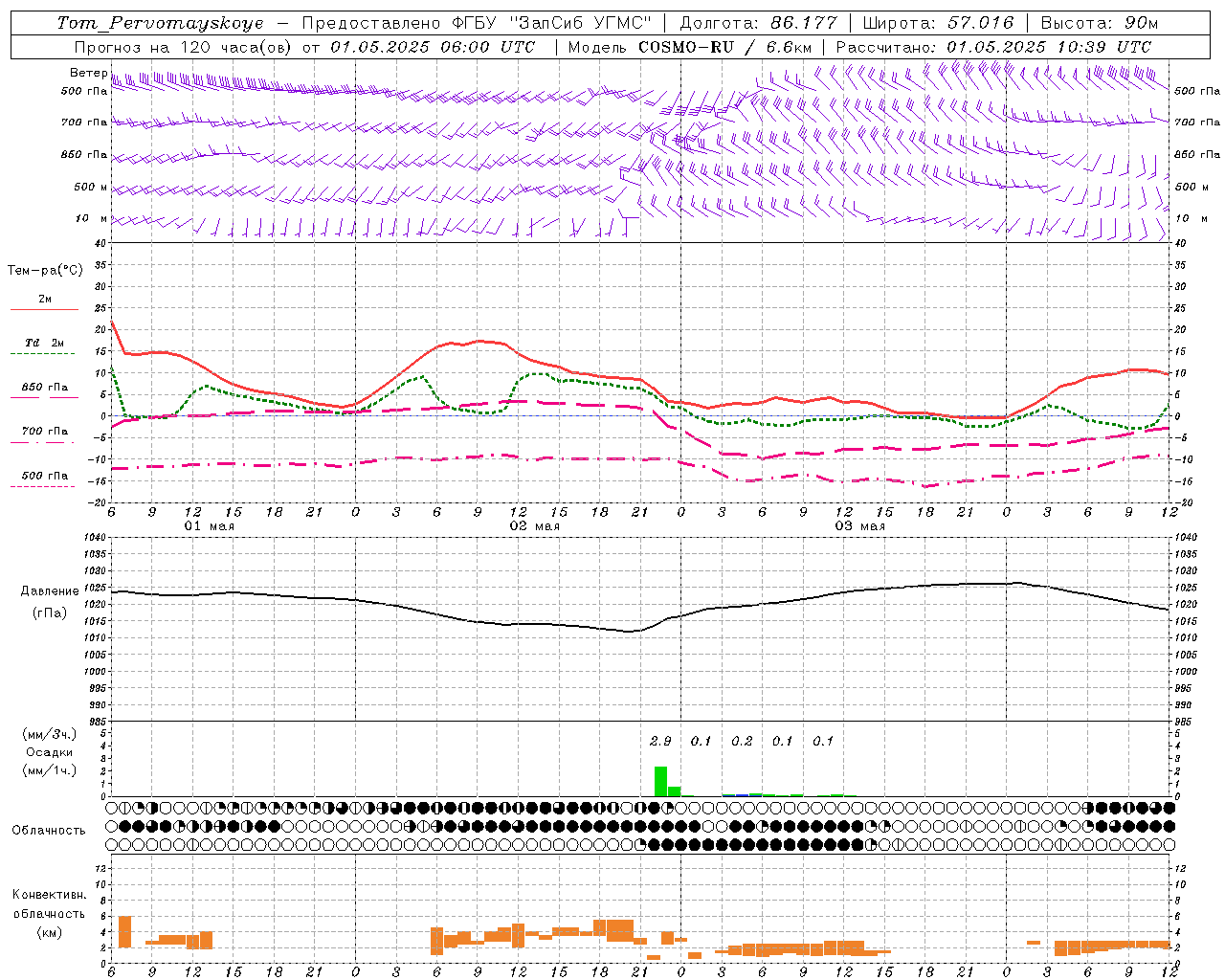The image size is (1225, 980).
Task: Click the "(мм/3ч.)" precipitation unit label
Action: coord(50,734)
